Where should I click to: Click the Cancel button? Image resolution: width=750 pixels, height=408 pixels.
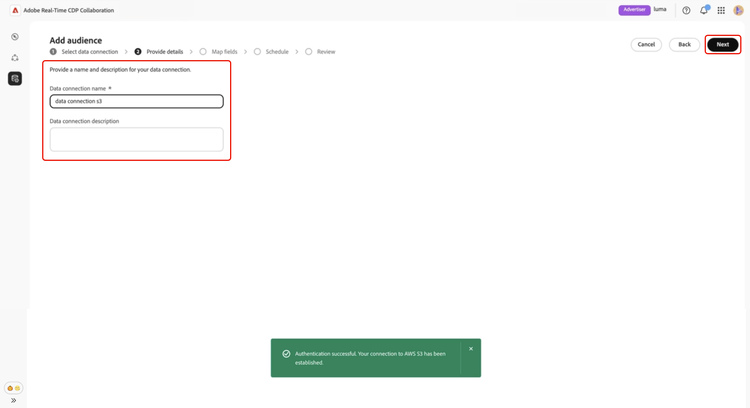tap(646, 44)
